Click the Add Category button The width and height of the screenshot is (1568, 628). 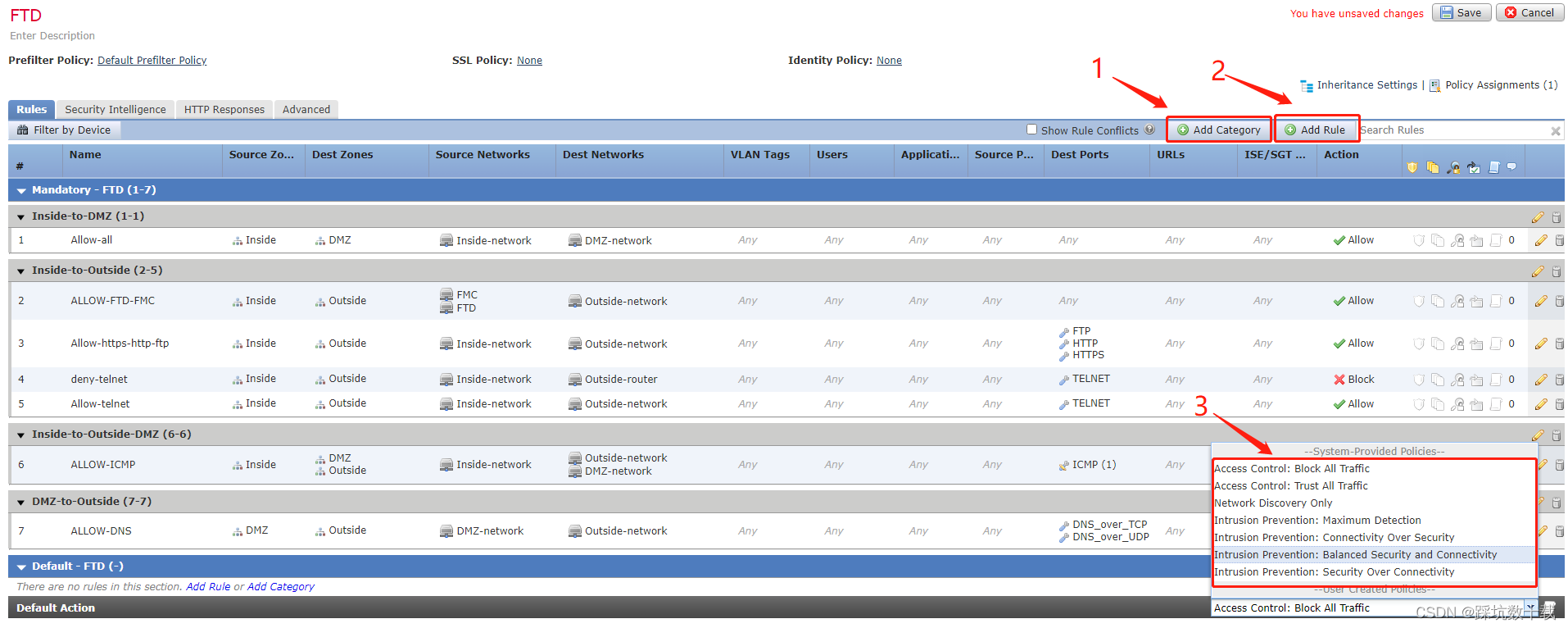click(x=1219, y=130)
